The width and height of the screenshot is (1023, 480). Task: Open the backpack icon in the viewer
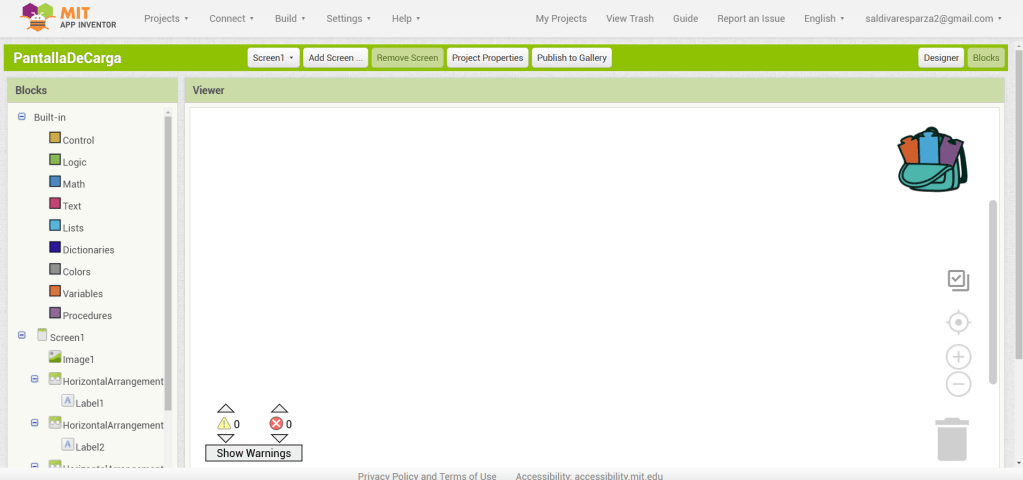pos(931,159)
